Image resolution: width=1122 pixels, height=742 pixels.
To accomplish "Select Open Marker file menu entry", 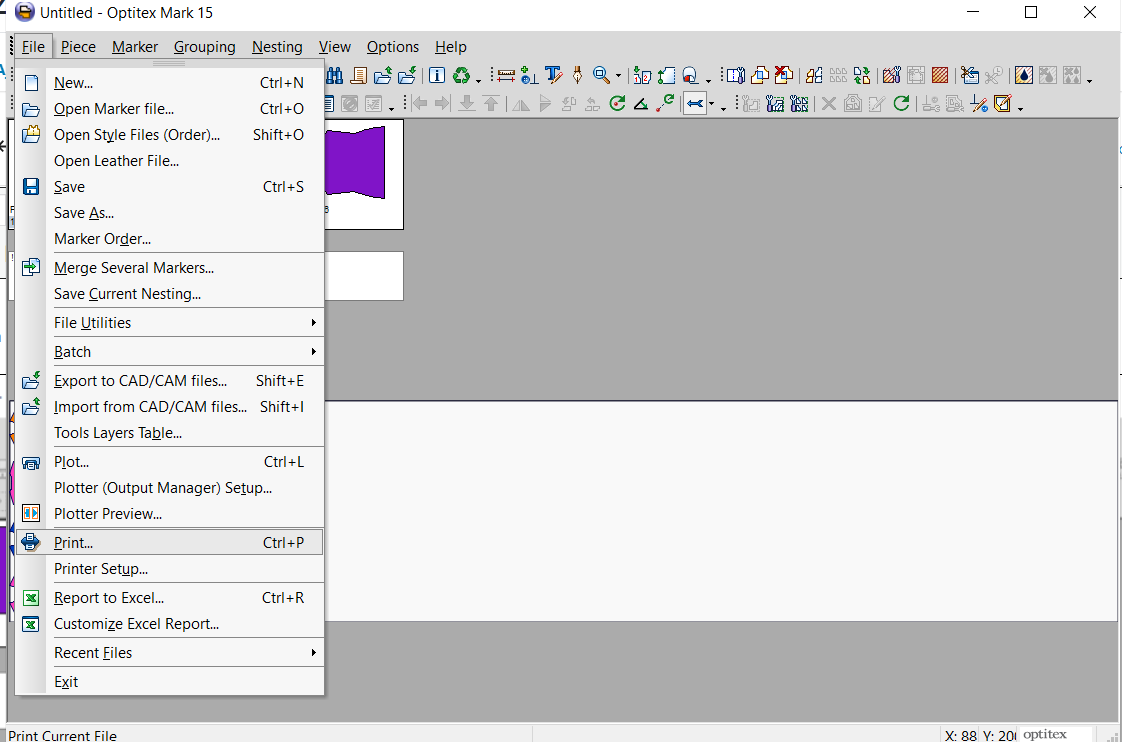I will [170, 109].
